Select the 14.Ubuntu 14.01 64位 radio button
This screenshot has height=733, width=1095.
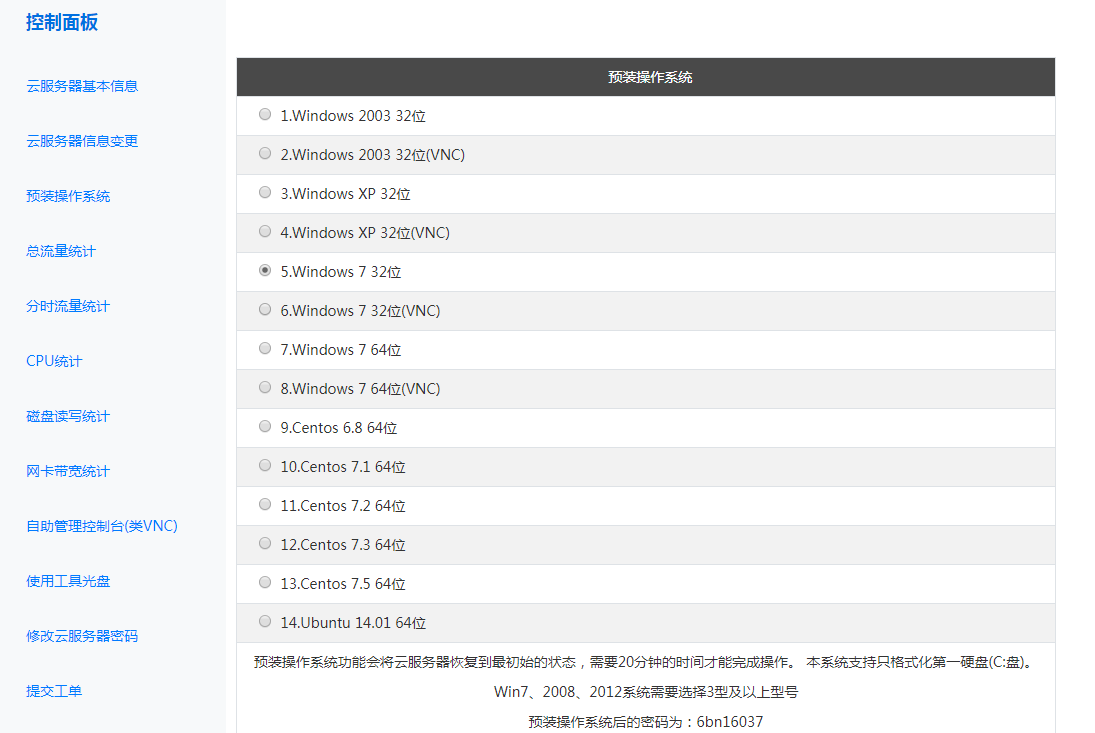point(265,621)
